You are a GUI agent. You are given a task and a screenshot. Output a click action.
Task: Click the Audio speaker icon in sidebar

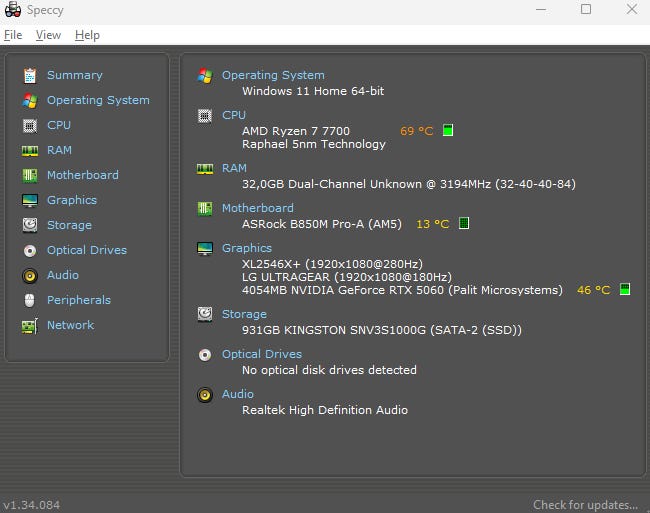point(30,276)
